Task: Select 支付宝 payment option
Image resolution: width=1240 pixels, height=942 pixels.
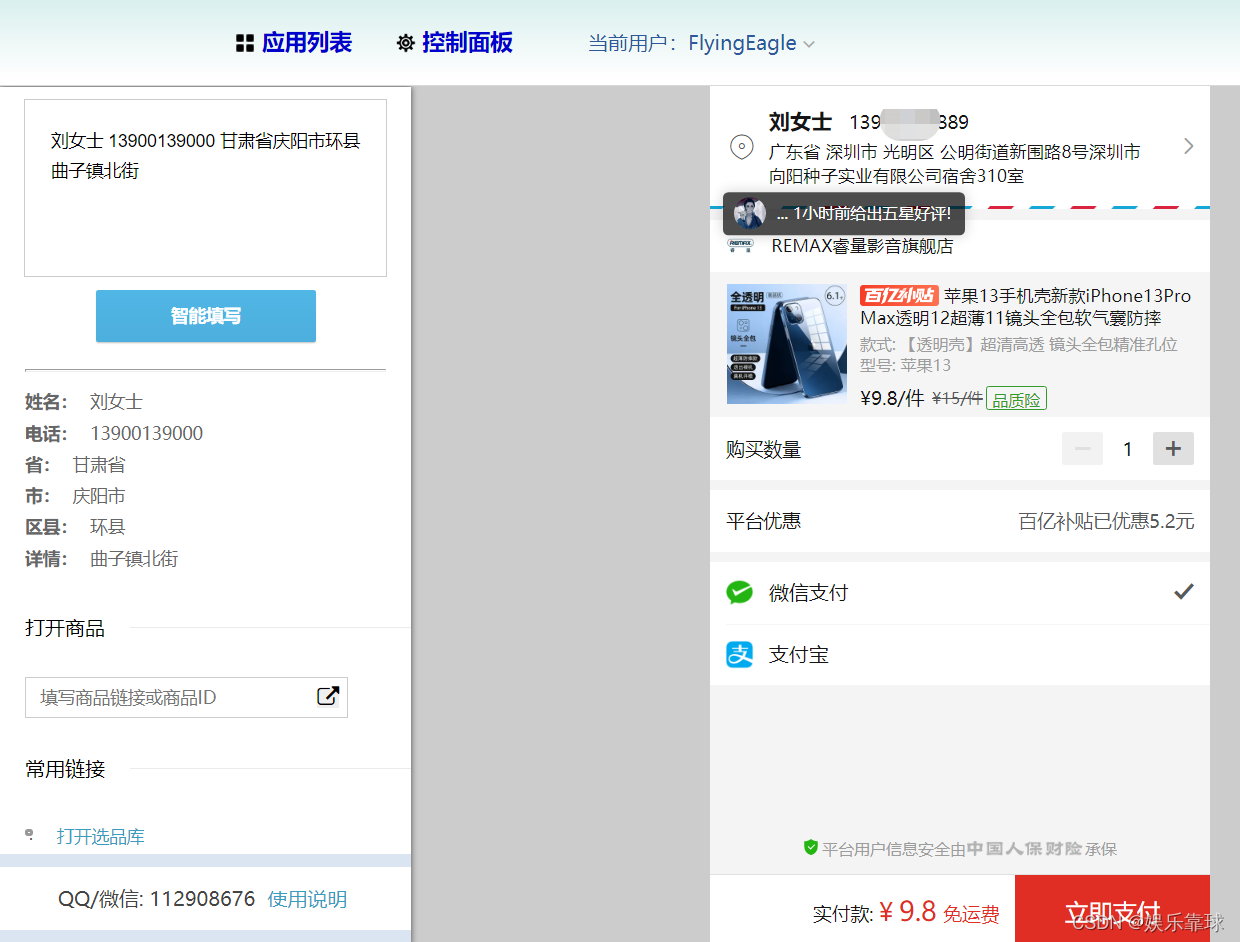Action: coord(960,655)
